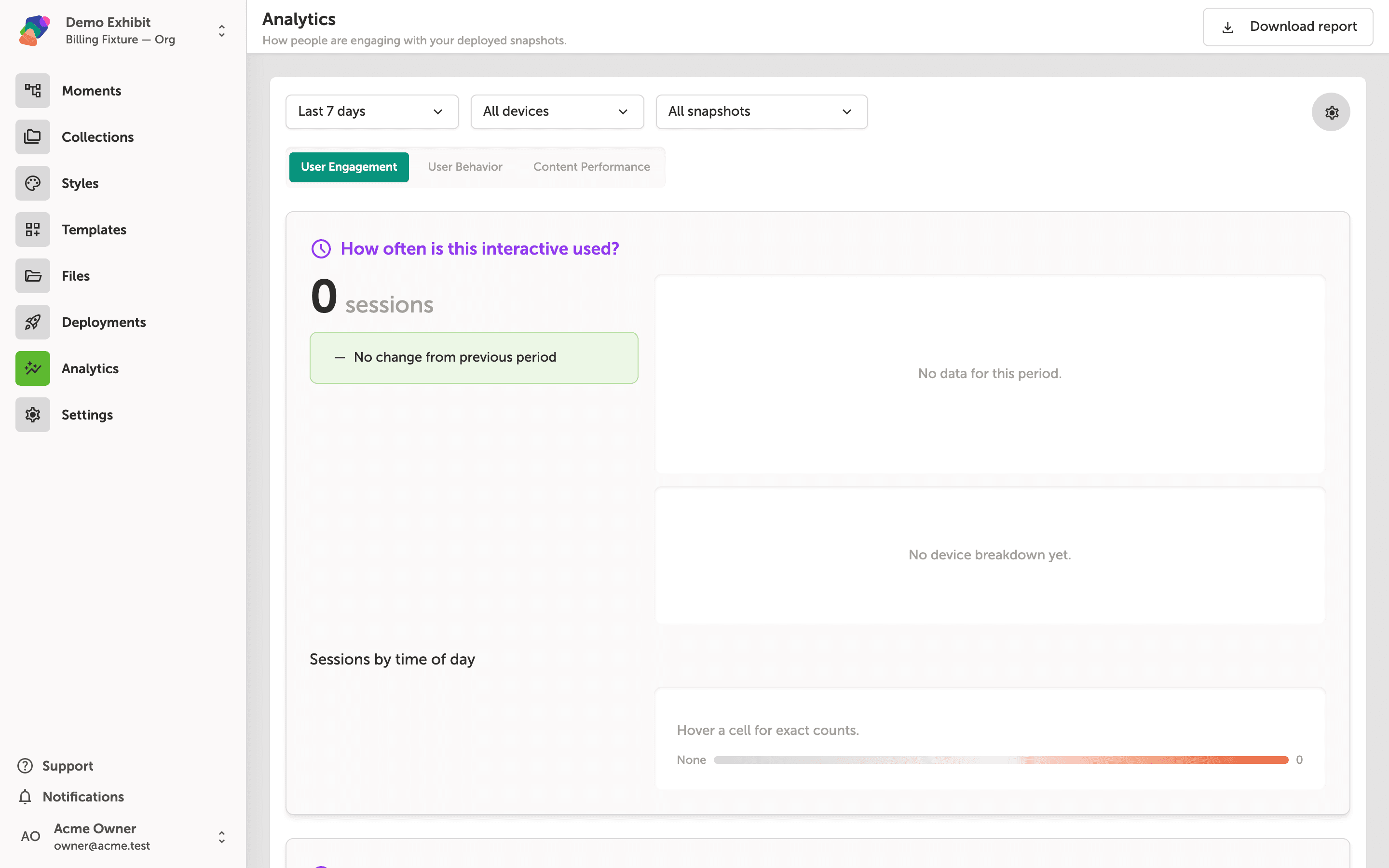Click the heatmap legend gradient bar
This screenshot has height=868, width=1389.
[x=1001, y=760]
